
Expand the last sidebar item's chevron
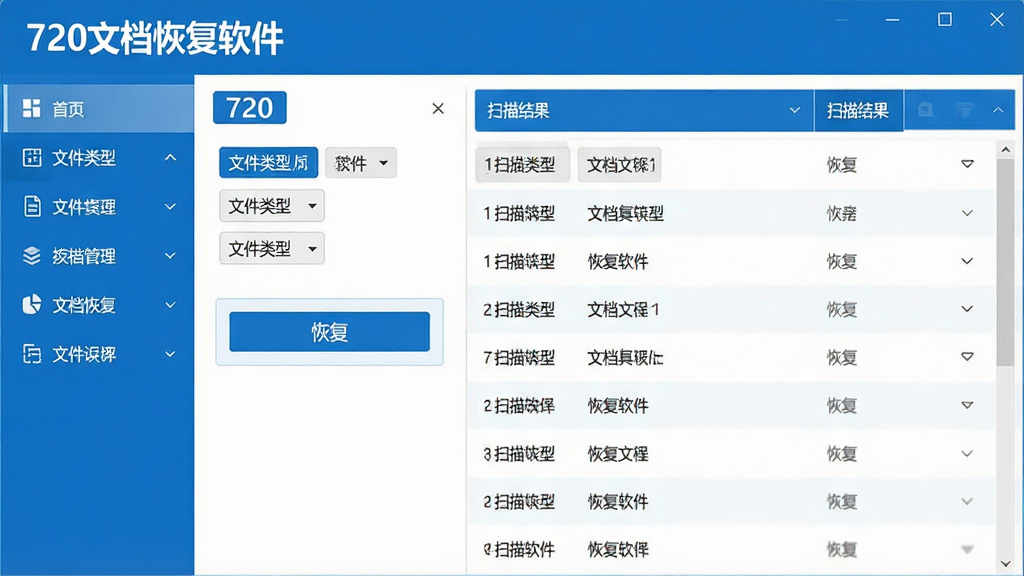point(170,354)
